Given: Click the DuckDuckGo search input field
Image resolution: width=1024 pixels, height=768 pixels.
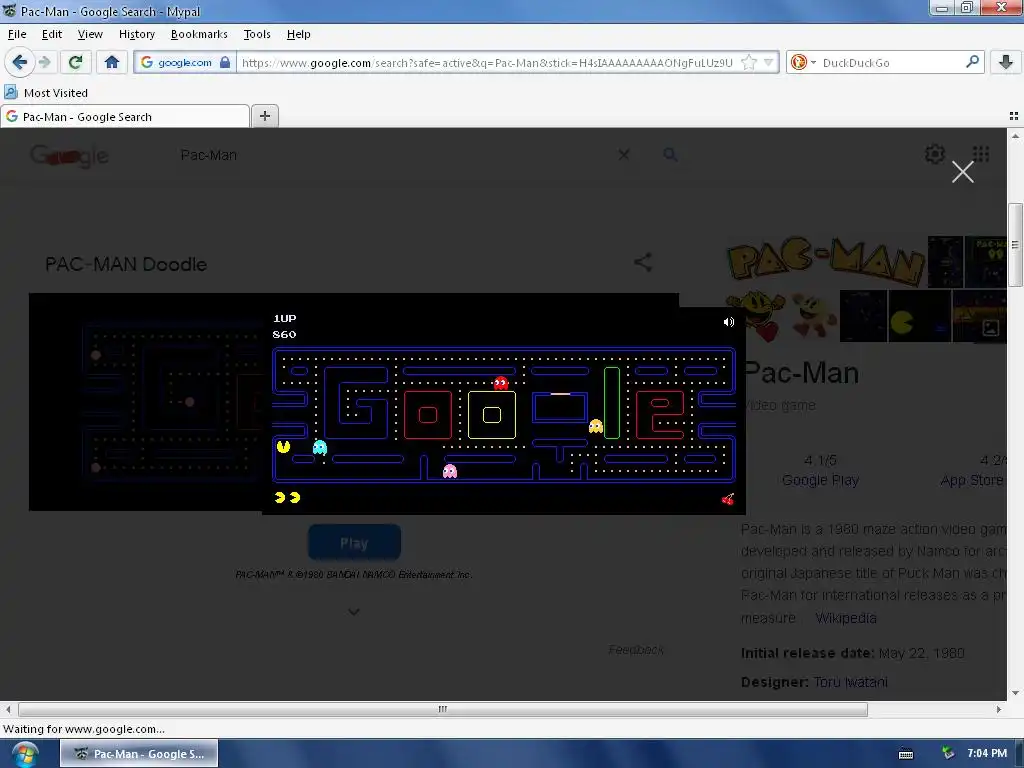Looking at the screenshot, I should coord(891,63).
